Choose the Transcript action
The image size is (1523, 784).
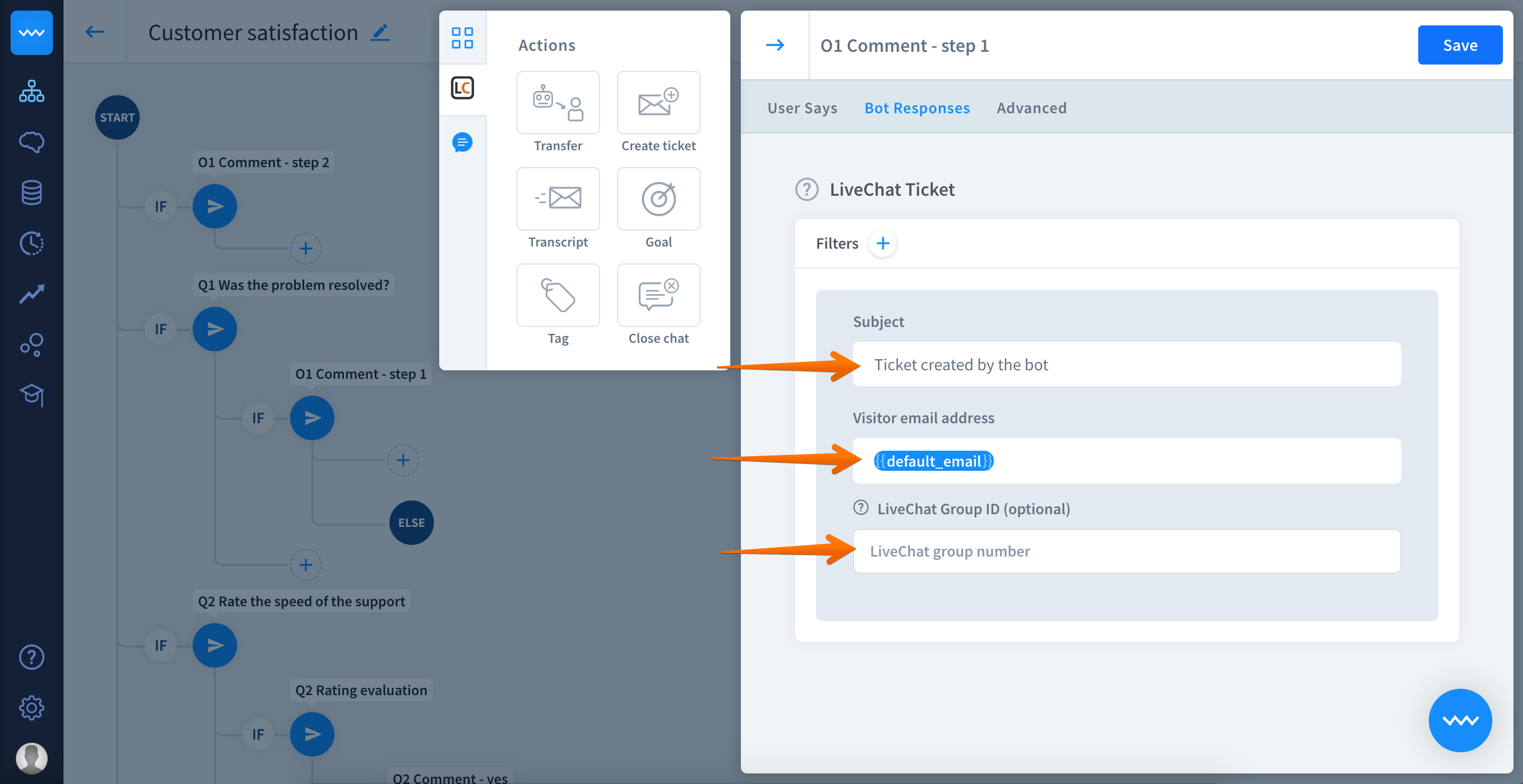[558, 199]
